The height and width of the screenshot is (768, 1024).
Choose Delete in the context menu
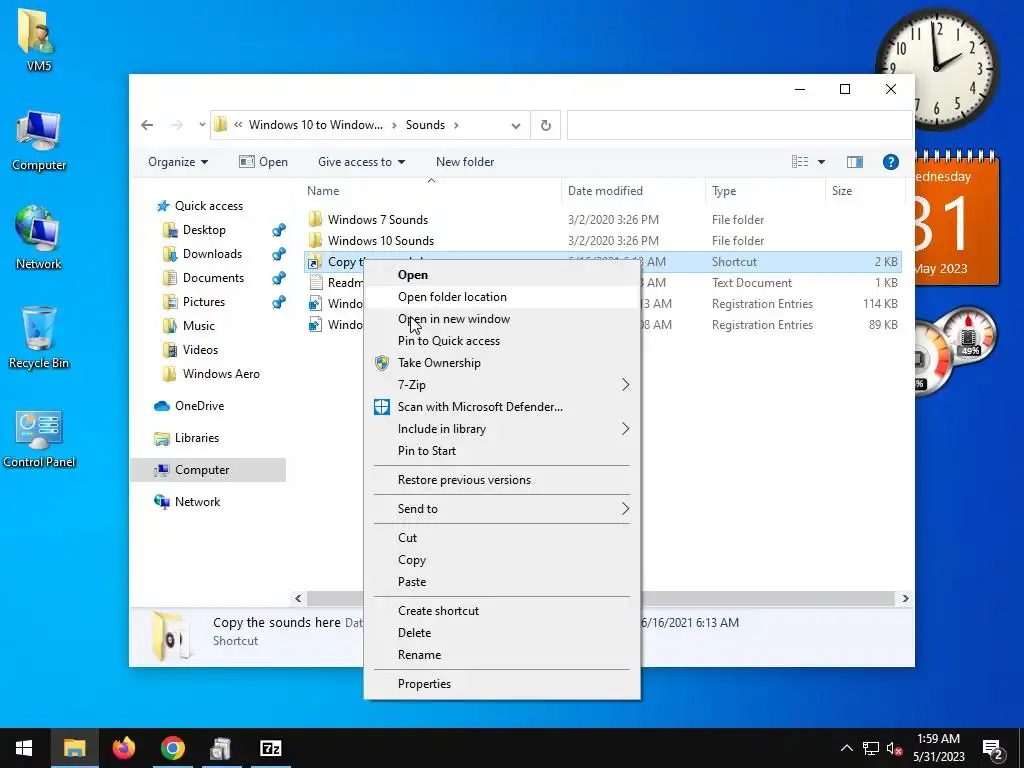tap(502, 633)
